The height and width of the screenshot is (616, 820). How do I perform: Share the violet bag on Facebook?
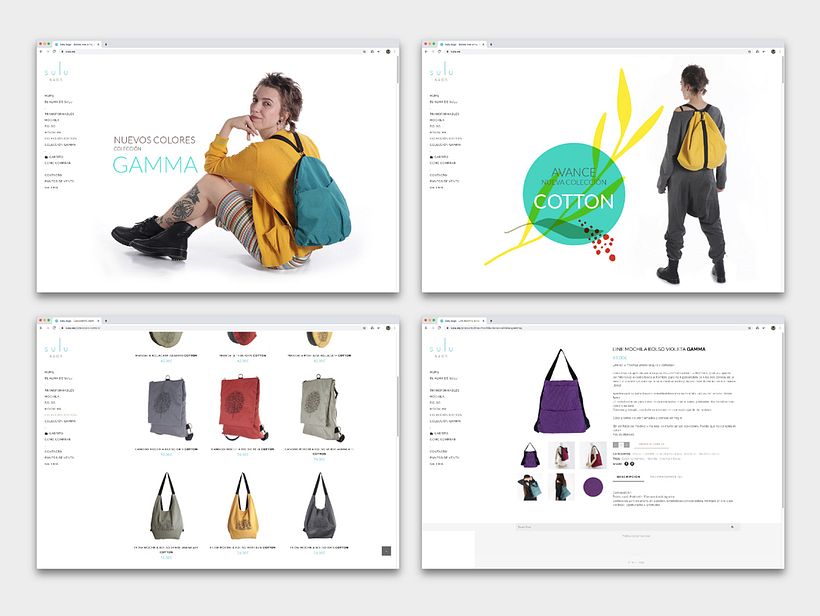pyautogui.click(x=627, y=464)
